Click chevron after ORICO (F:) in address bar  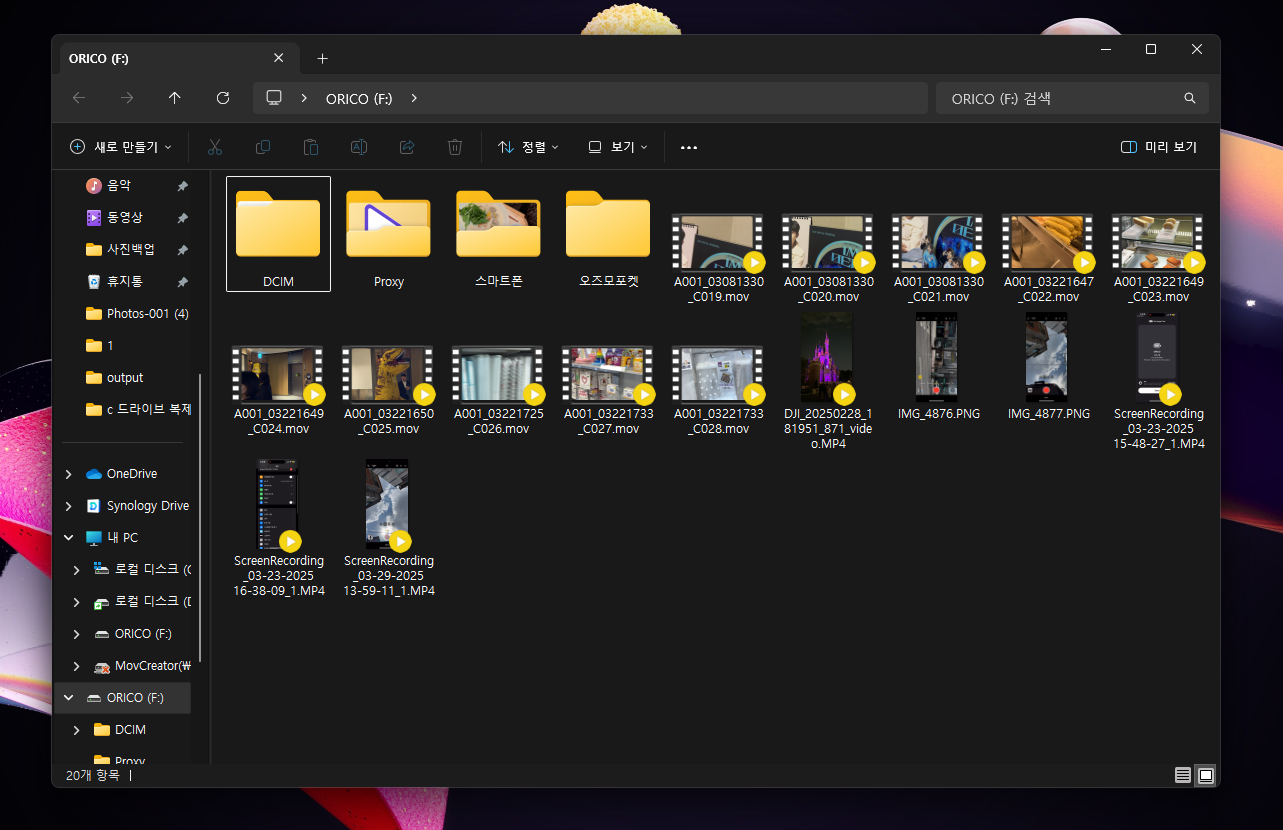[414, 98]
